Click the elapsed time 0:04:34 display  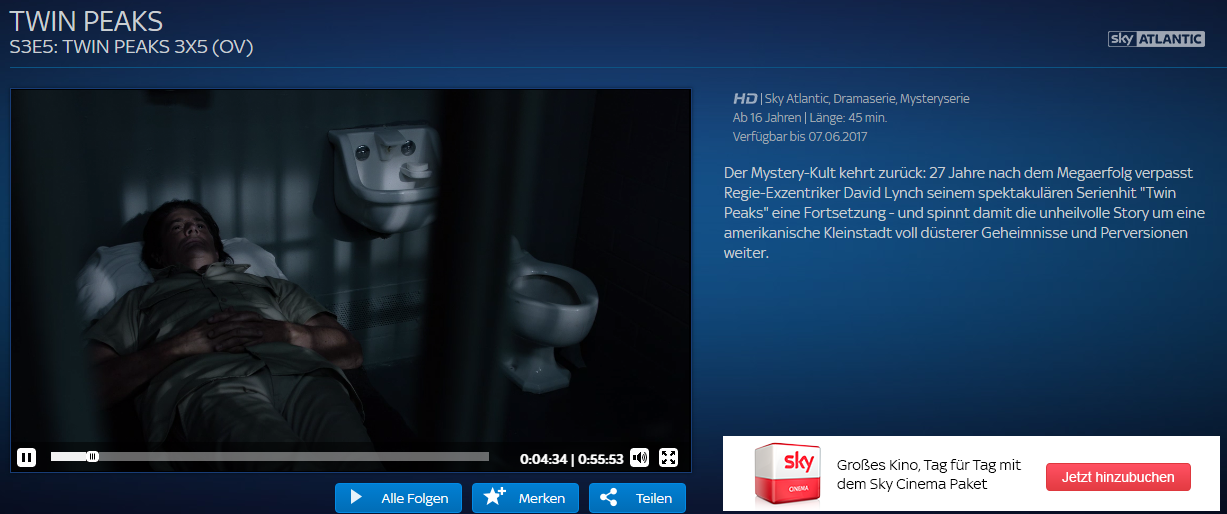(543, 459)
